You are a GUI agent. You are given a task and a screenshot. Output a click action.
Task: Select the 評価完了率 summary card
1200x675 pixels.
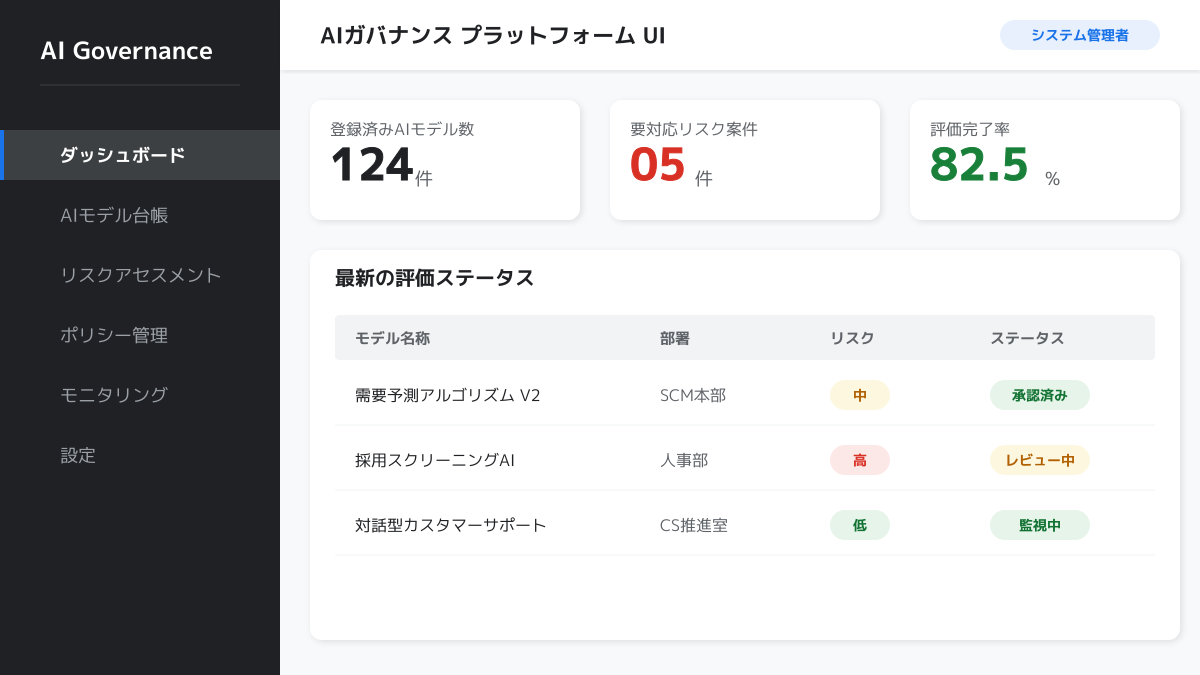click(x=1044, y=160)
